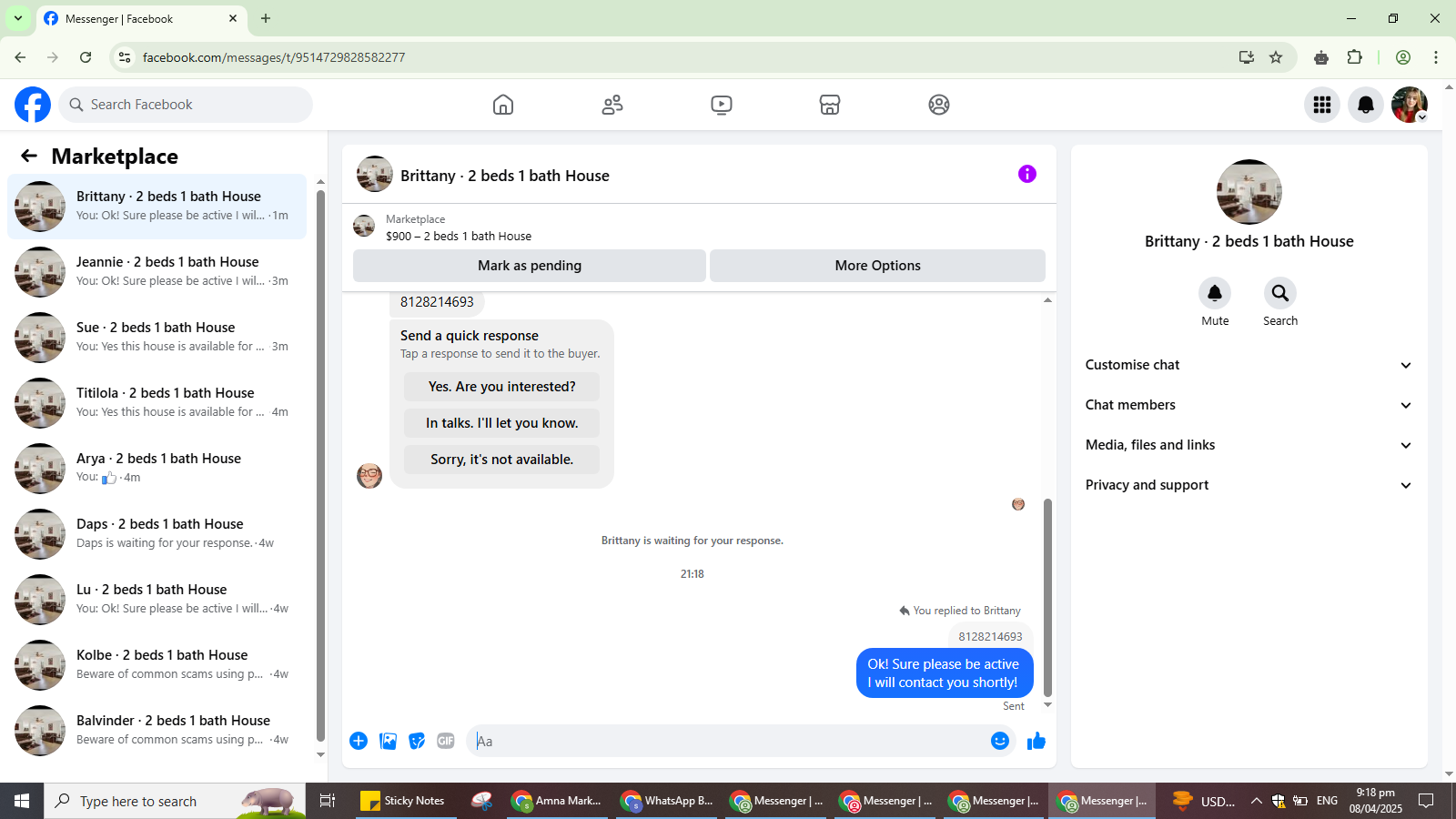Reply to the 8128214693 quoted message arrow
This screenshot has height=819, width=1456.
pyautogui.click(x=905, y=611)
